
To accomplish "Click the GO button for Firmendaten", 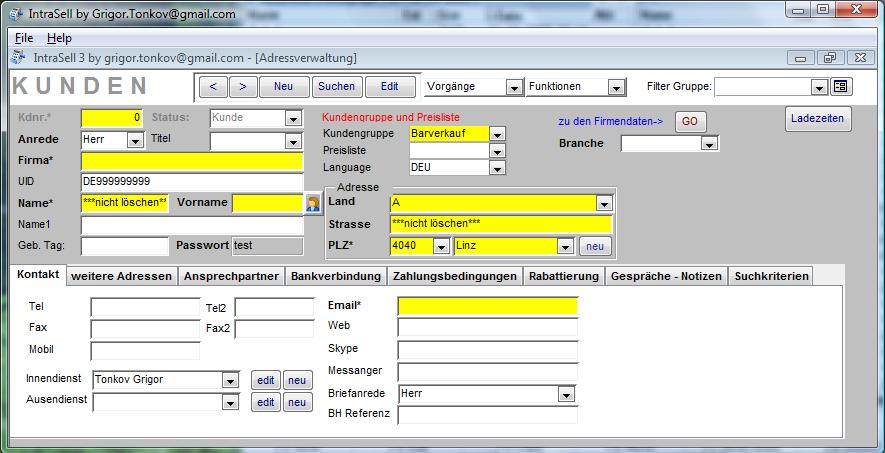I will 690,122.
